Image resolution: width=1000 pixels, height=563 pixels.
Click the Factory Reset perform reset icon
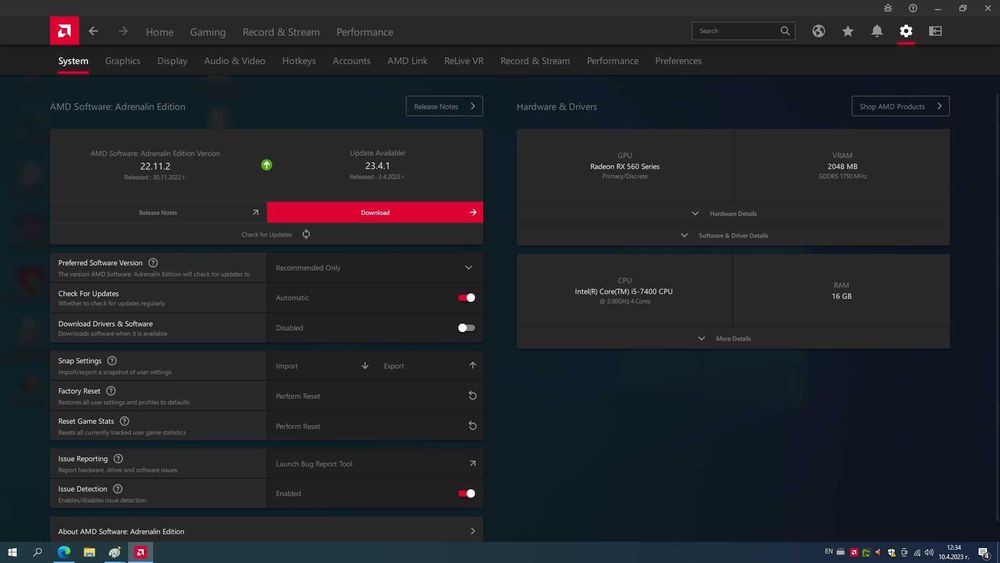pos(472,396)
